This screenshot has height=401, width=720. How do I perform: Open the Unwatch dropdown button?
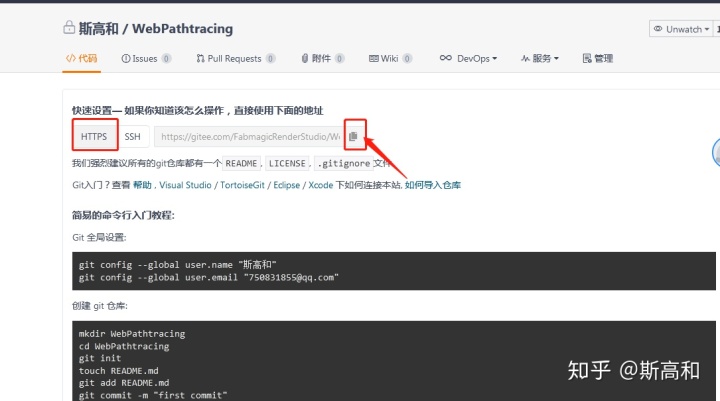click(x=681, y=29)
